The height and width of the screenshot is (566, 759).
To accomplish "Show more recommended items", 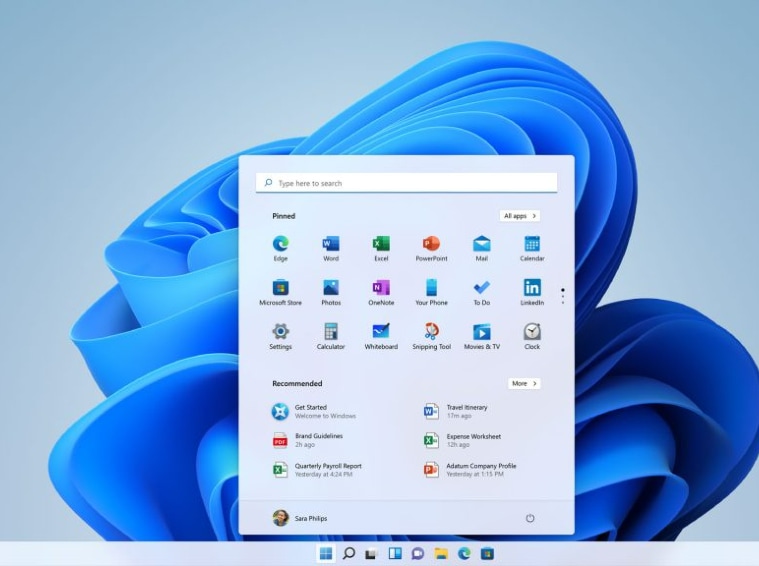I will pos(524,383).
